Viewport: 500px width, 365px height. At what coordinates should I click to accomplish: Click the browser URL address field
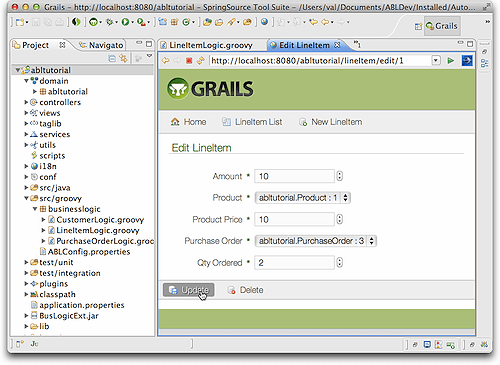(x=319, y=61)
